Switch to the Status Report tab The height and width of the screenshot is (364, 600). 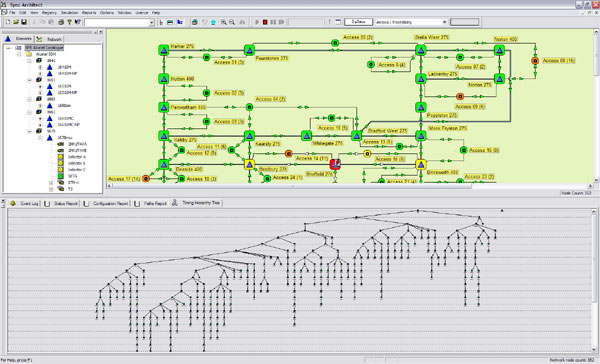61,204
